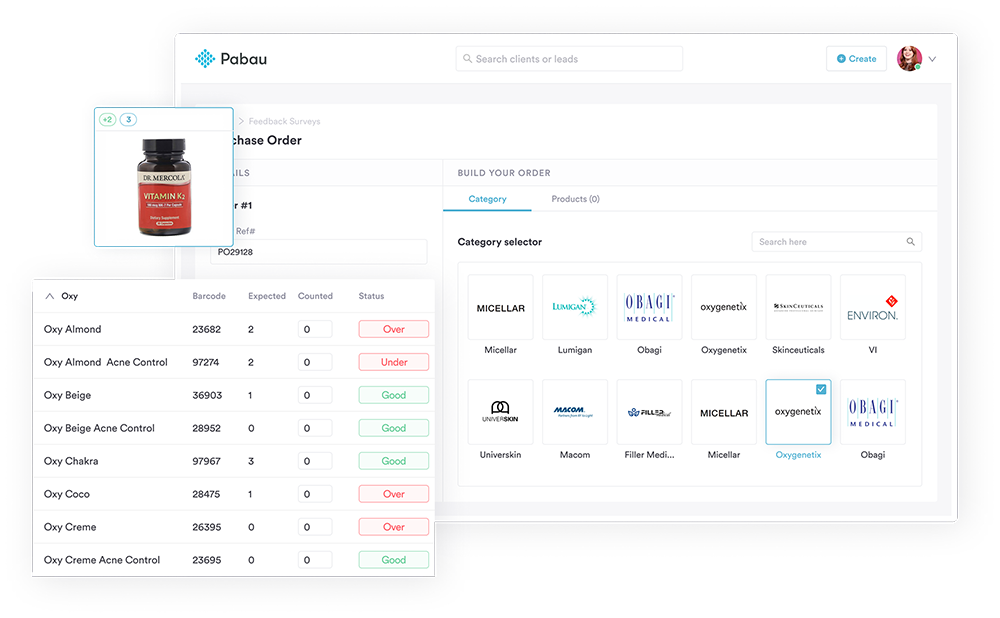This screenshot has height=618, width=1000.
Task: Choose the Filler Medical category tile
Action: tap(649, 412)
